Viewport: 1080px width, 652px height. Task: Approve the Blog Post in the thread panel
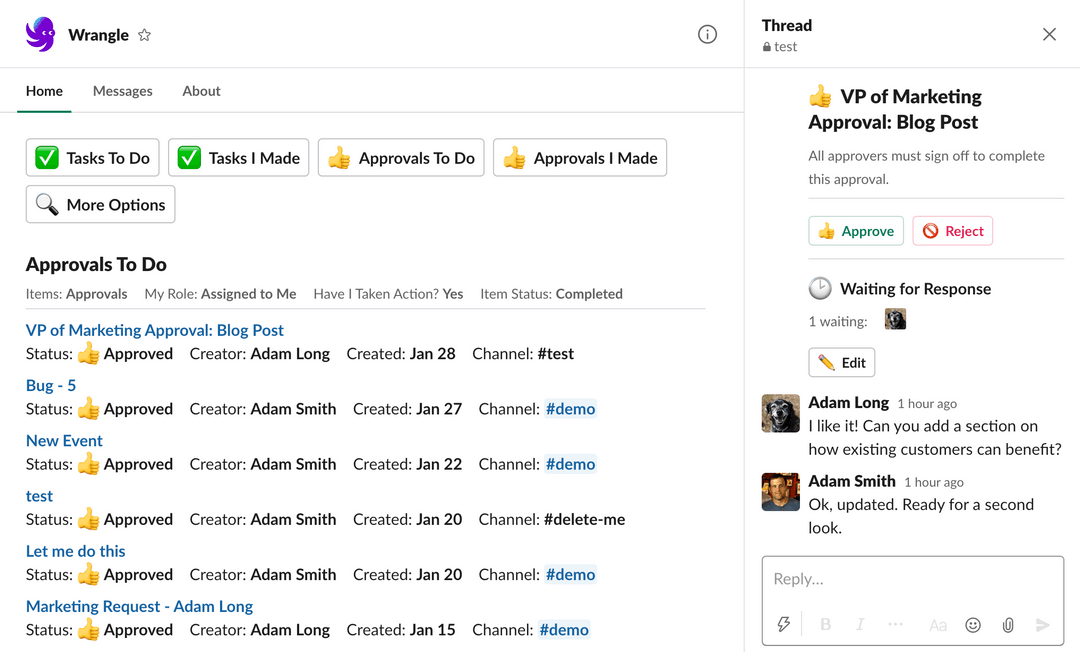856,230
